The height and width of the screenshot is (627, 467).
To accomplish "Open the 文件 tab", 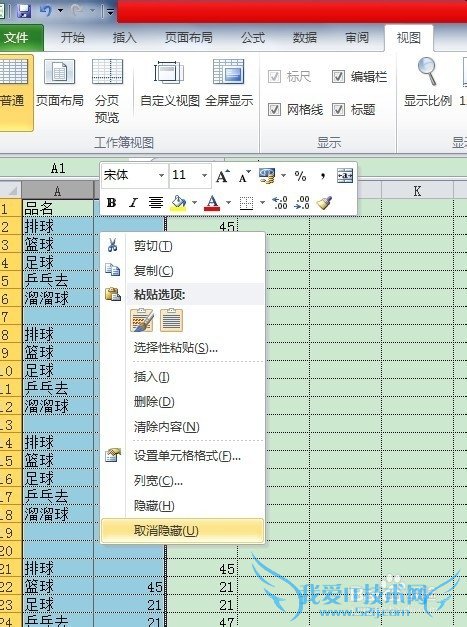I will pyautogui.click(x=18, y=38).
